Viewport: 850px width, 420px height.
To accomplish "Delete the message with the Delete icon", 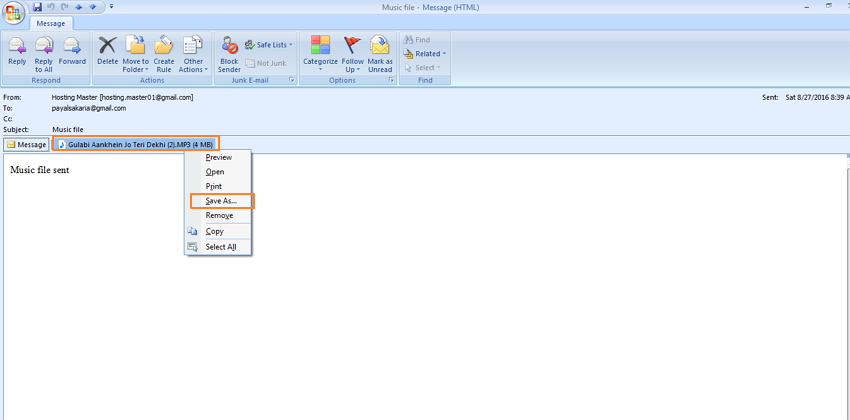I will (107, 51).
